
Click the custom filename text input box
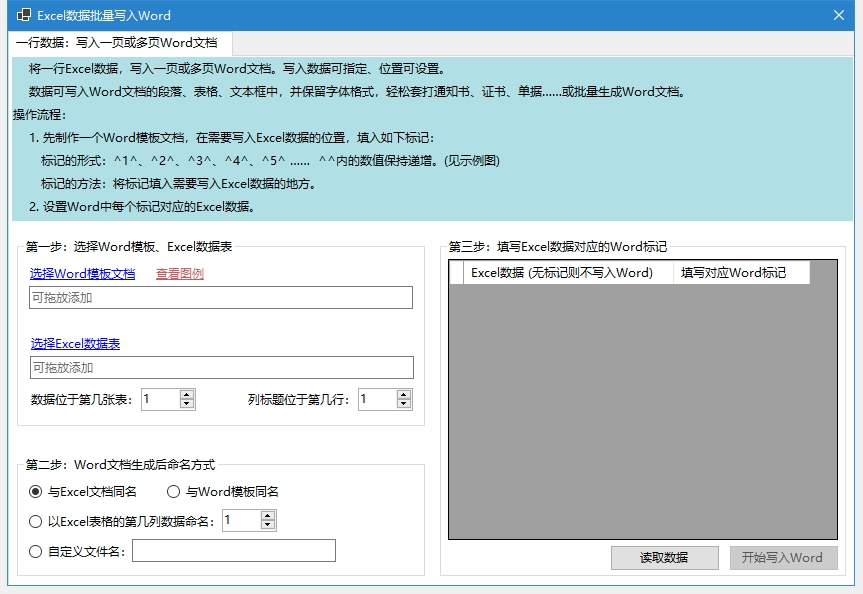pyautogui.click(x=233, y=551)
